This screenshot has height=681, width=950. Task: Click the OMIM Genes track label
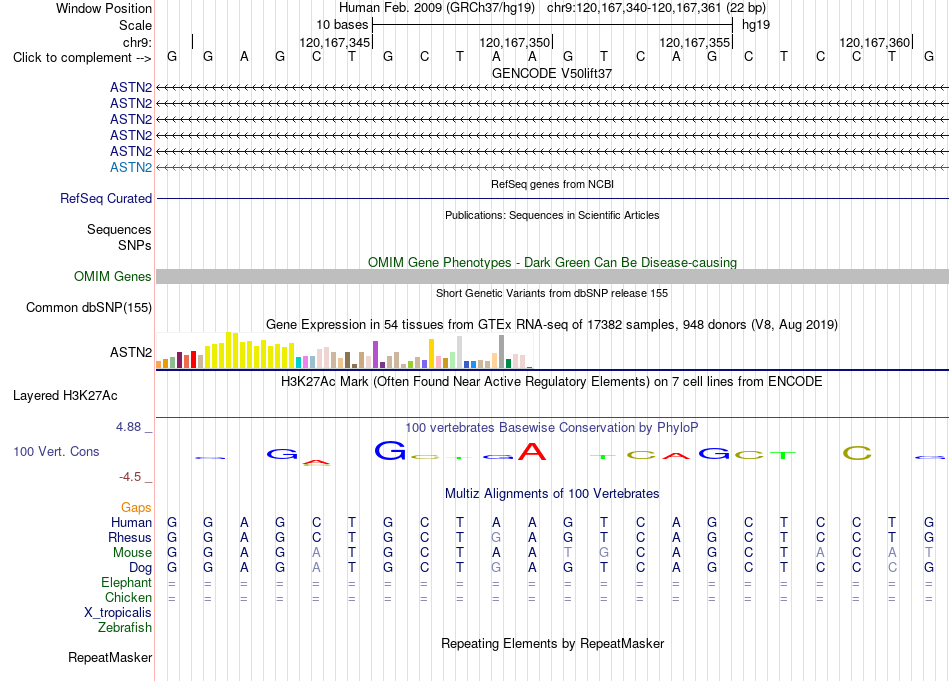pos(113,276)
